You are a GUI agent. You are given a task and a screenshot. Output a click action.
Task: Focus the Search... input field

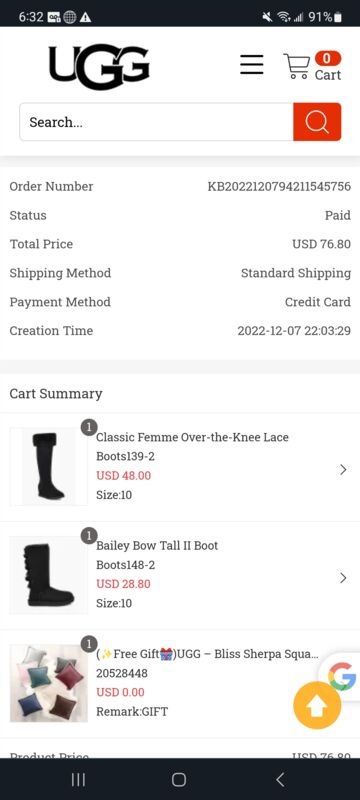click(157, 122)
